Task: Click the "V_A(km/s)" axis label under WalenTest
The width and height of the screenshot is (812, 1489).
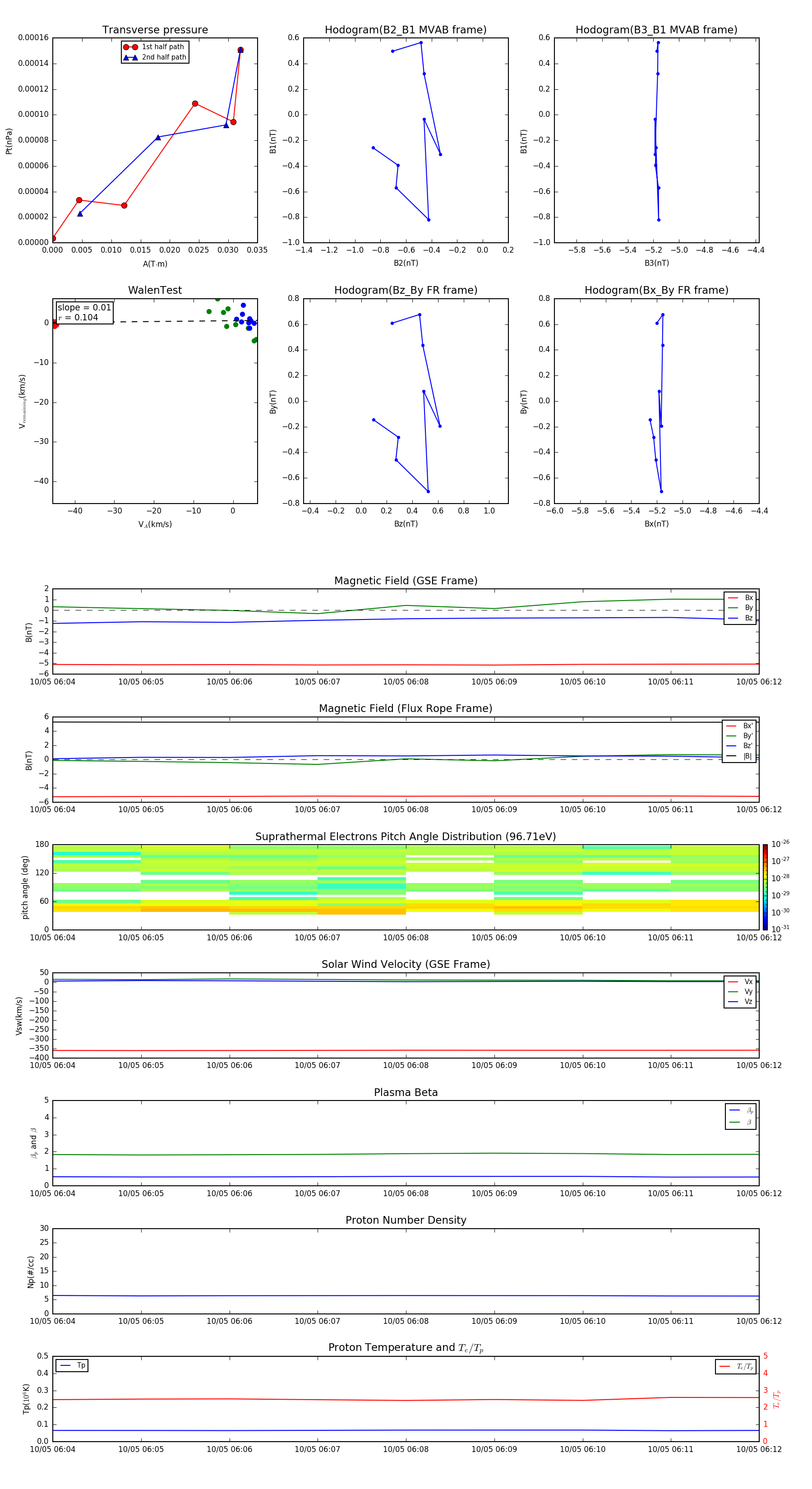Action: (155, 524)
